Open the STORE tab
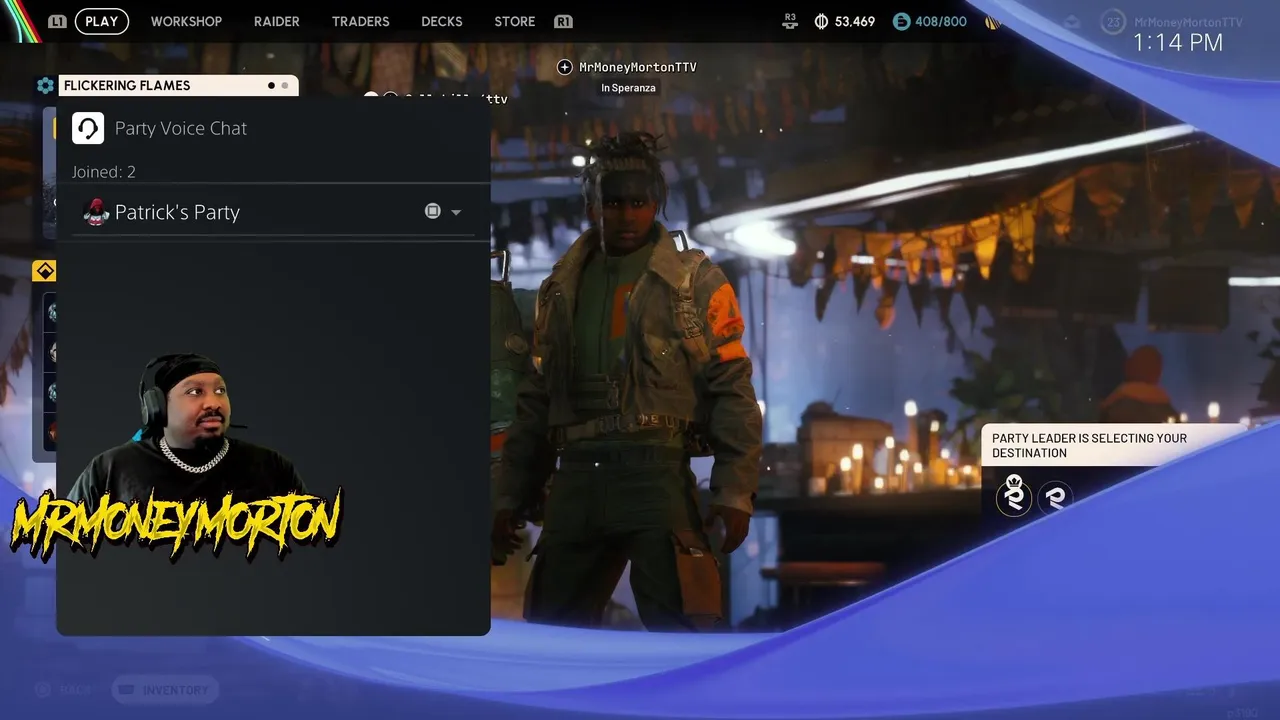The image size is (1280, 720). tap(514, 21)
